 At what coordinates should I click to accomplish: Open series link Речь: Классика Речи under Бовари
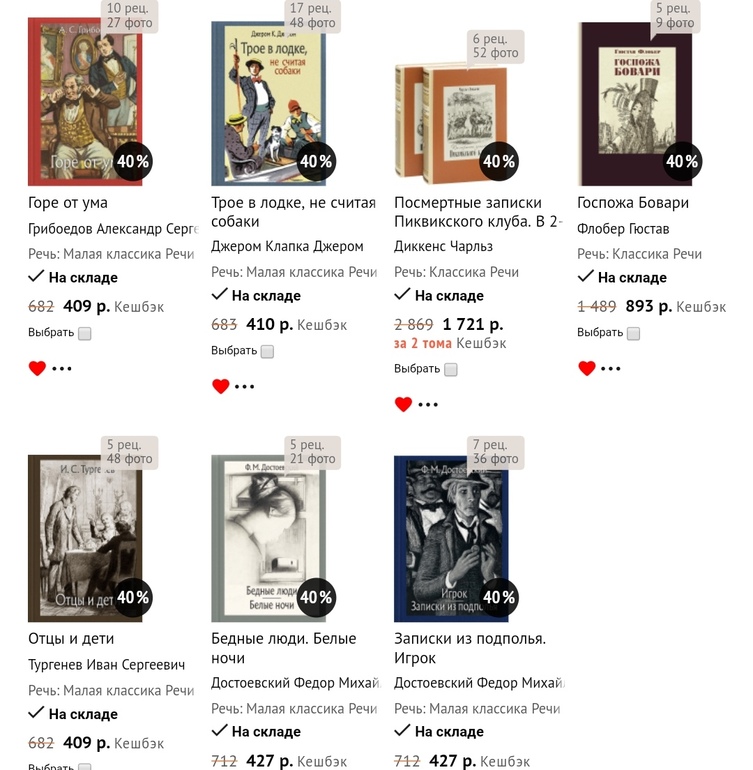[639, 254]
